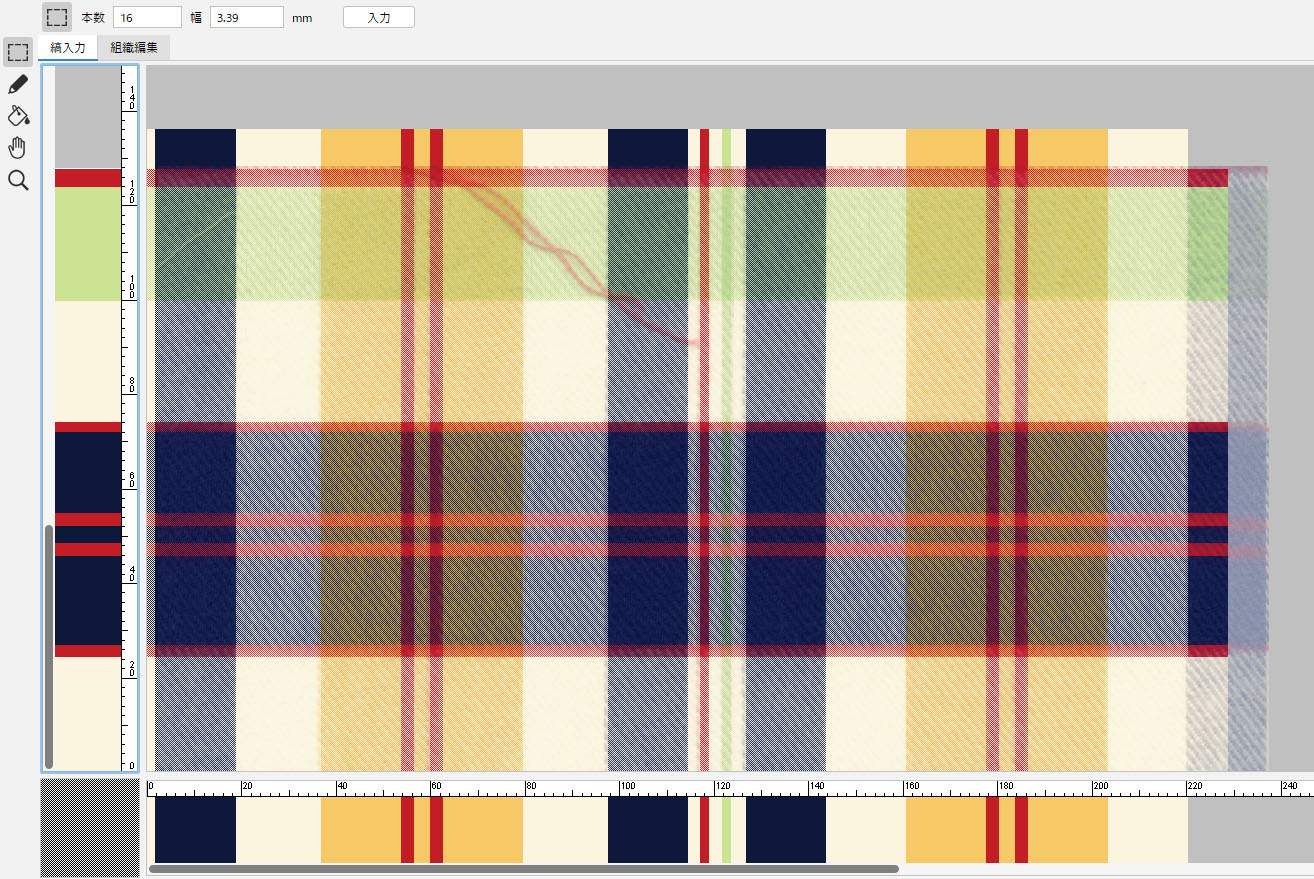The height and width of the screenshot is (879, 1314).
Task: Select leftmost orange stripe in bottom warp strip
Action: pyautogui.click(x=360, y=829)
